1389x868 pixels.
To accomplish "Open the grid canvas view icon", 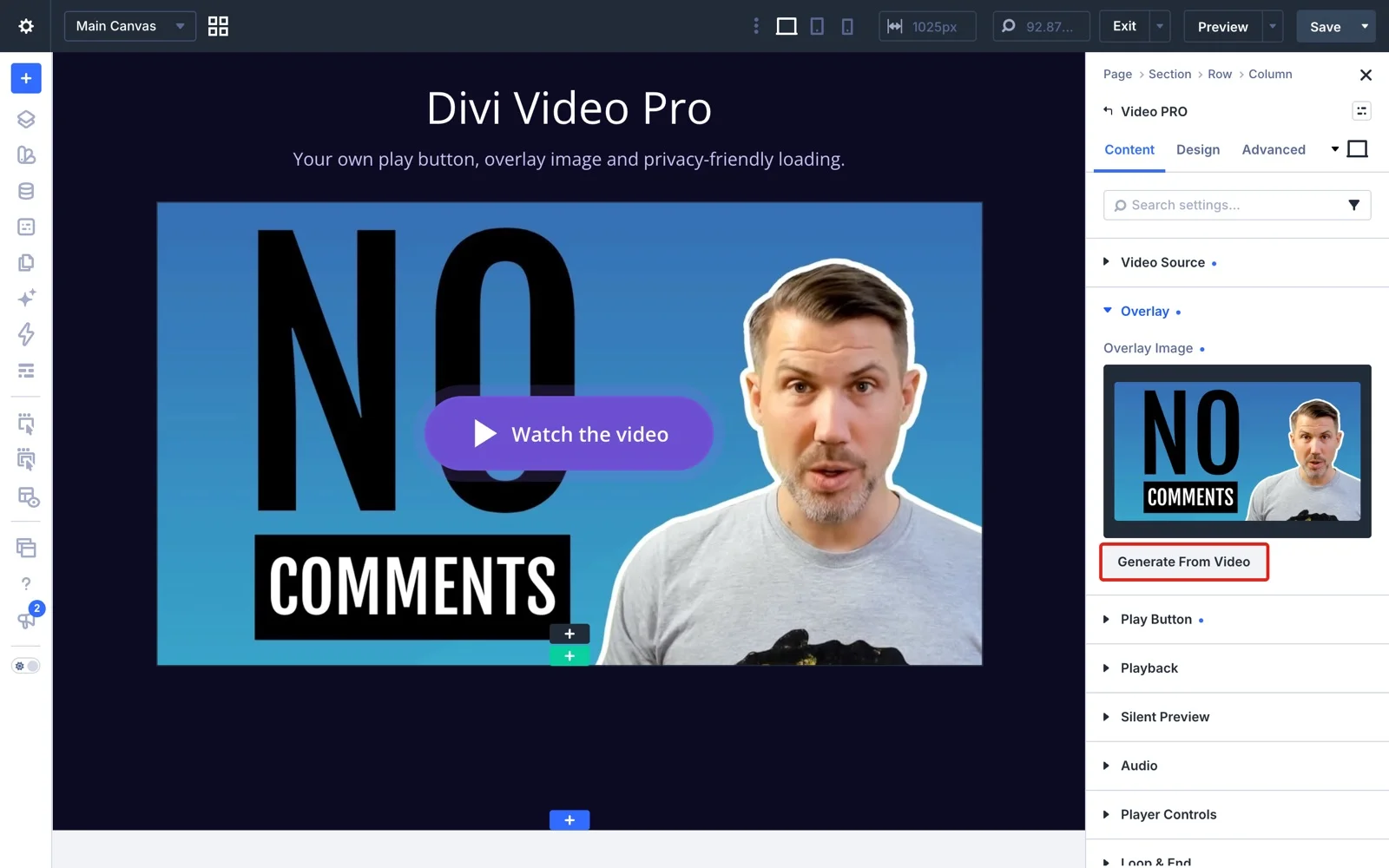I will click(x=218, y=26).
